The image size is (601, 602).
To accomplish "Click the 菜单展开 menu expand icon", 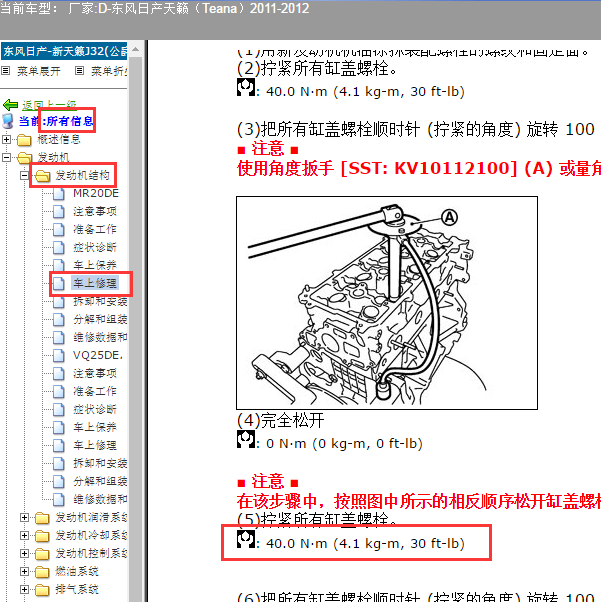I will pyautogui.click(x=5, y=71).
